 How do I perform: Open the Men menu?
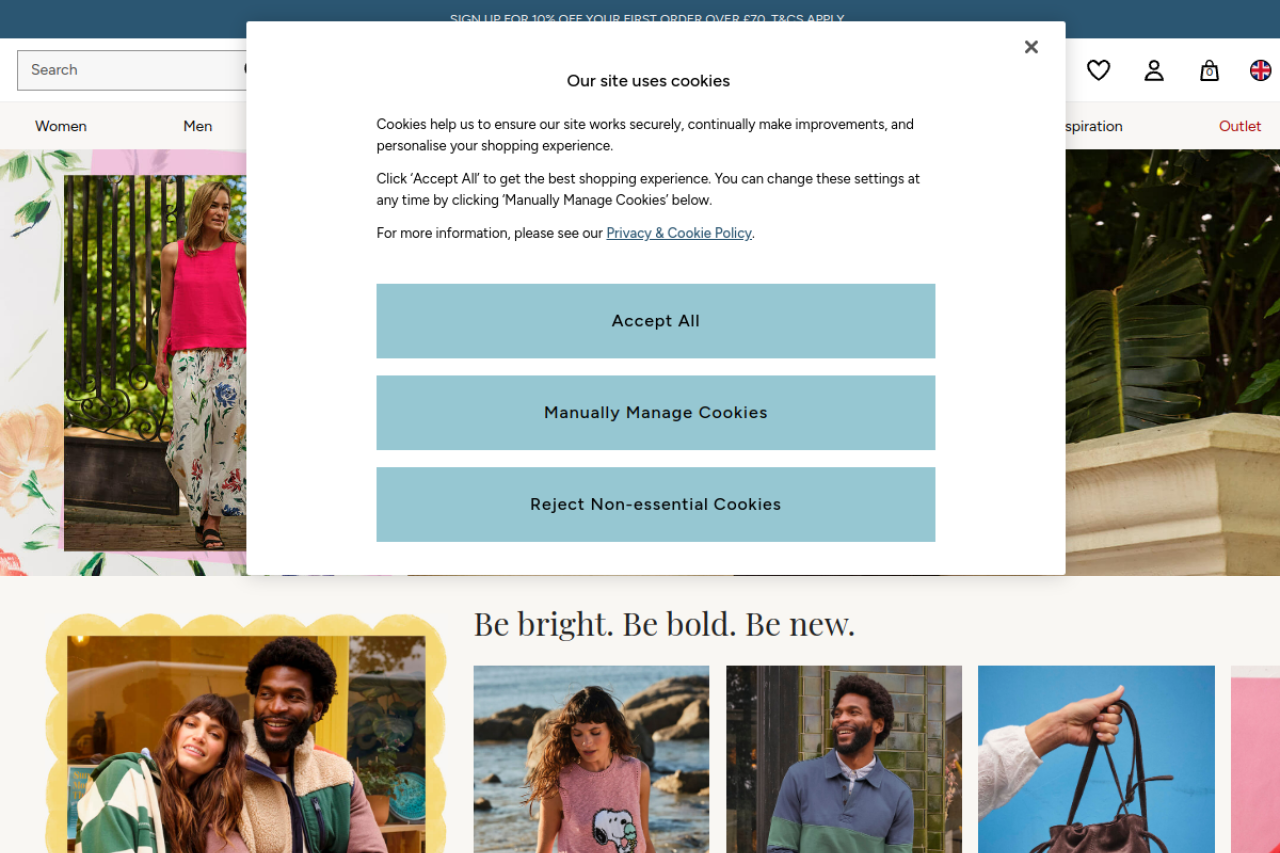(198, 126)
